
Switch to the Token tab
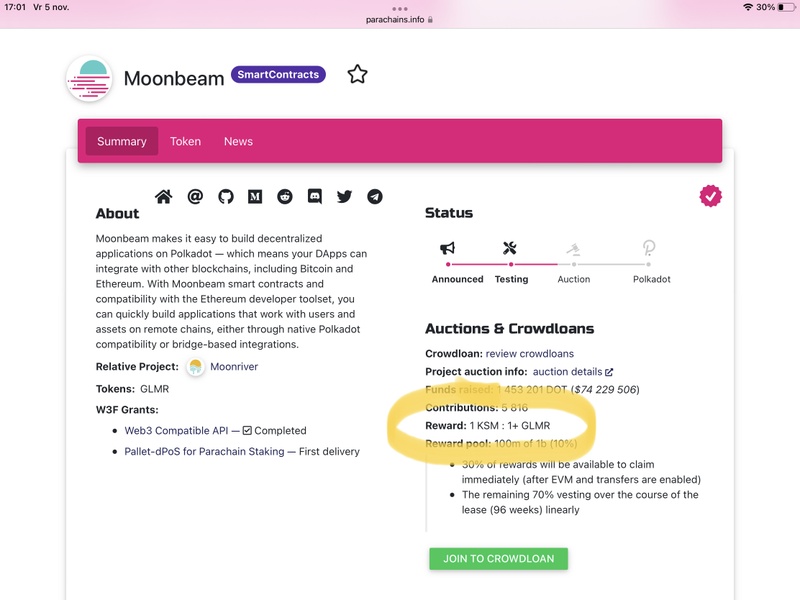tap(185, 141)
